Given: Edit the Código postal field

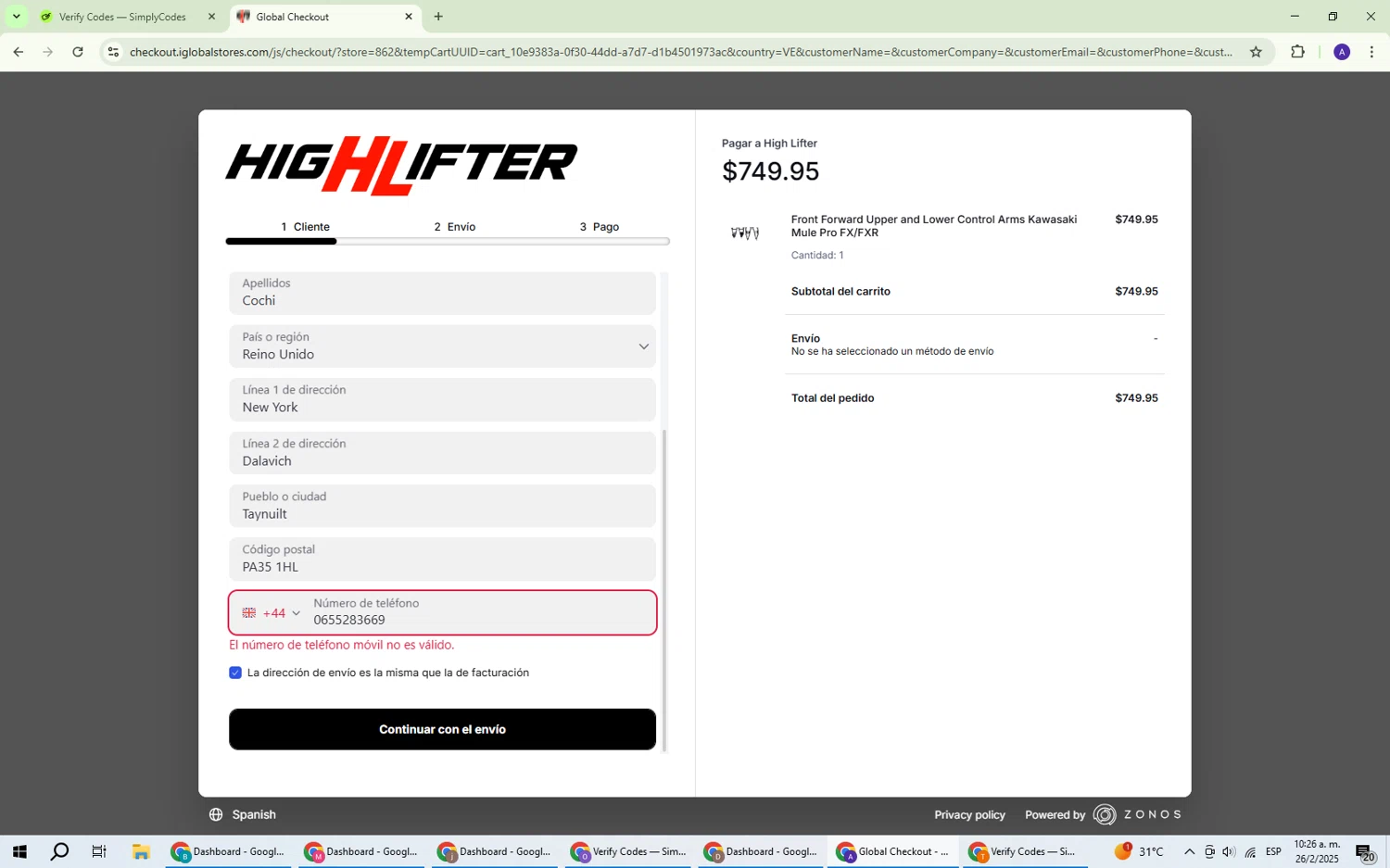Looking at the screenshot, I should tap(442, 560).
